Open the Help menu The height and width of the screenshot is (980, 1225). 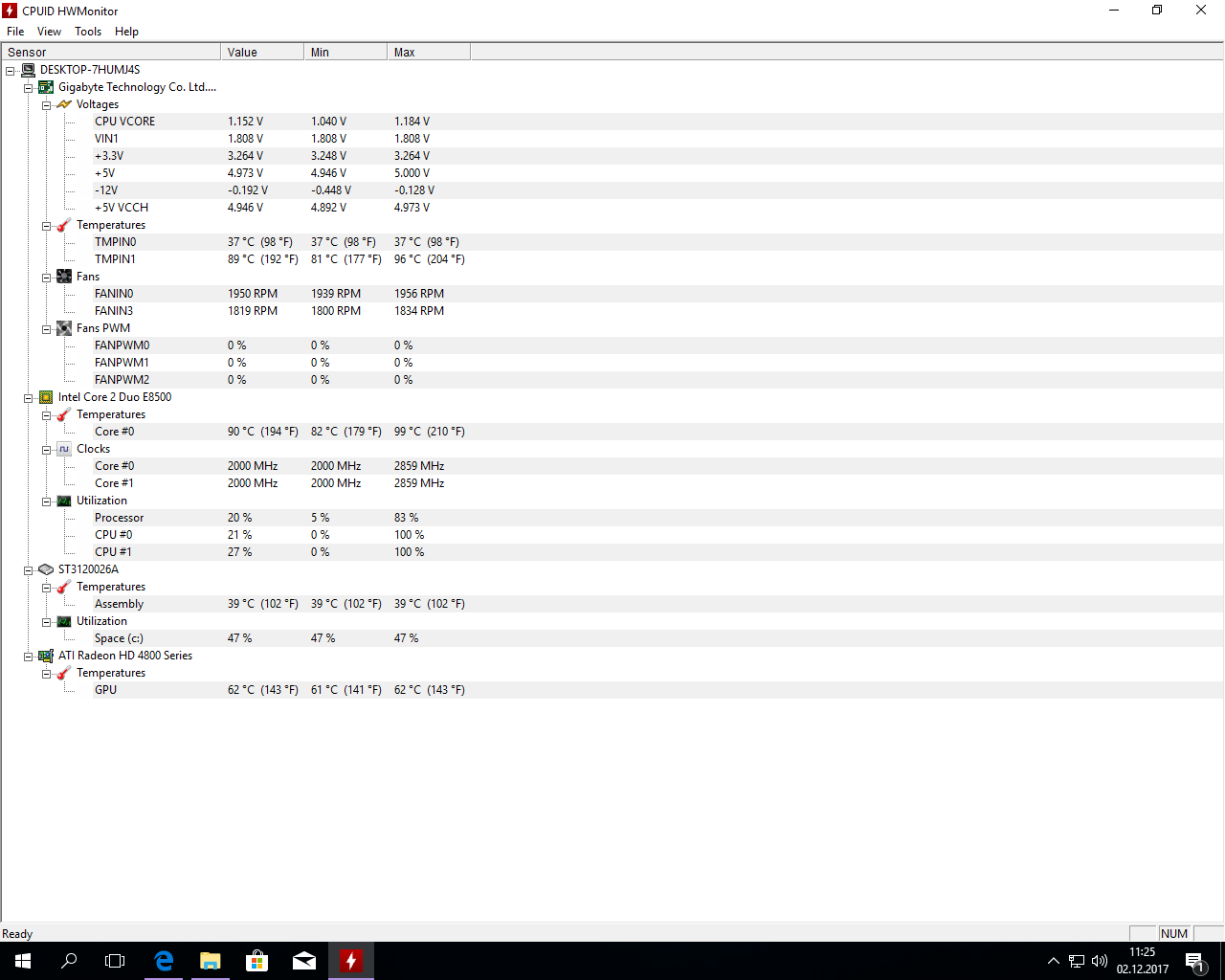pyautogui.click(x=126, y=32)
